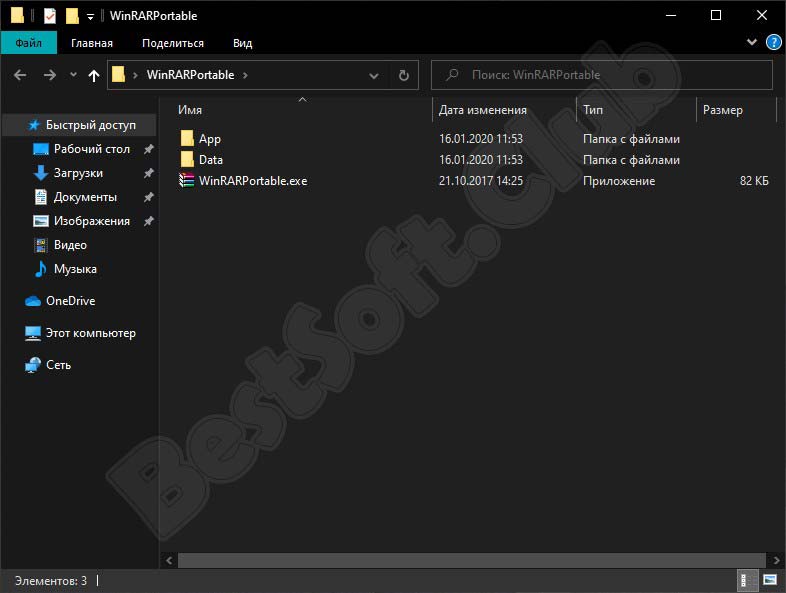Click the pin icon next to Рабочий стол
Image resolution: width=786 pixels, height=593 pixels.
pos(148,149)
